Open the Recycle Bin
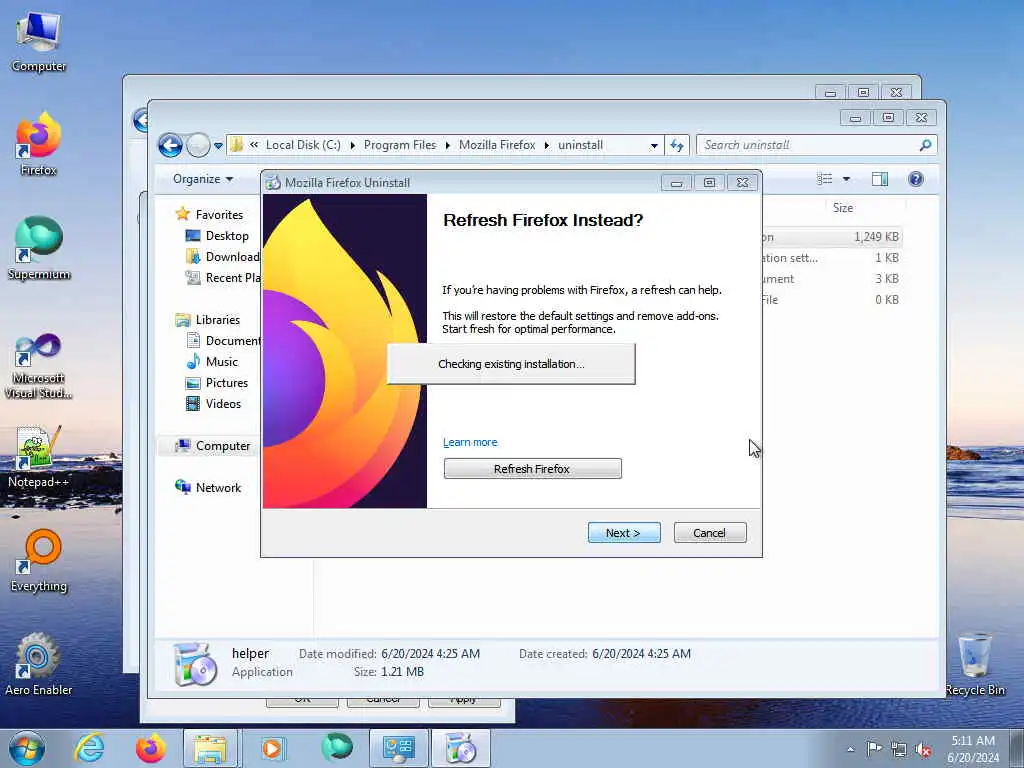The image size is (1024, 768). pyautogui.click(x=974, y=664)
